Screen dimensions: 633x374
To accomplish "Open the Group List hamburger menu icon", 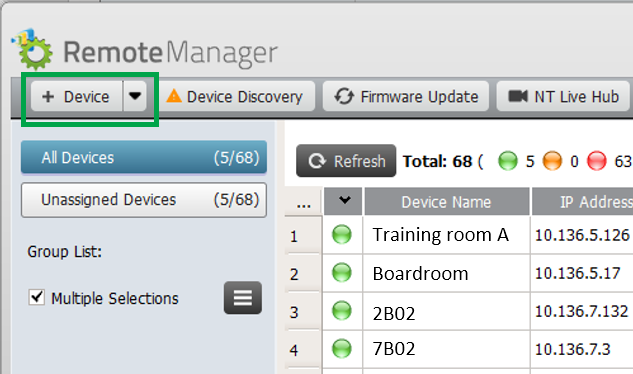I will pyautogui.click(x=243, y=298).
